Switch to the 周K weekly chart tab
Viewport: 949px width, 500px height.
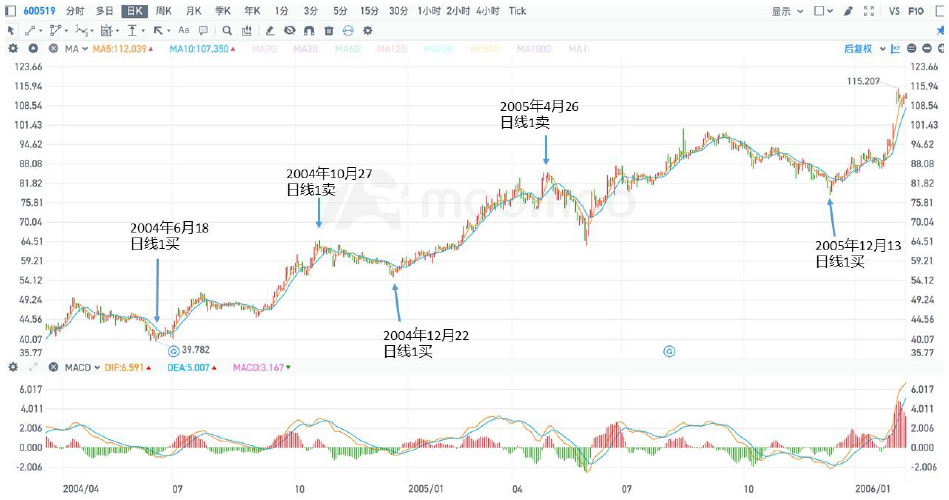click(x=161, y=11)
